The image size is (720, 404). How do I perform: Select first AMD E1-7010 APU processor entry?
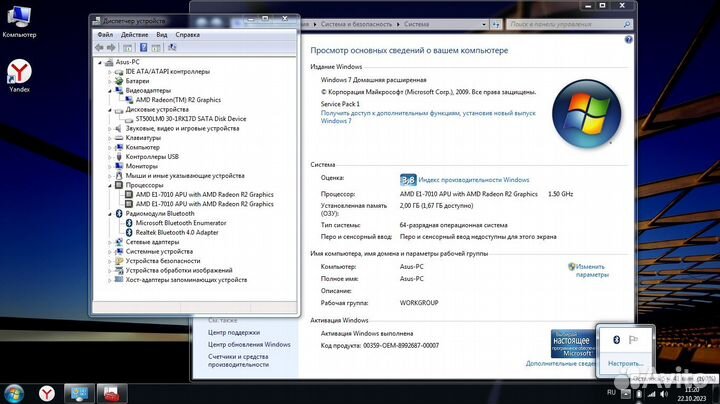(204, 195)
